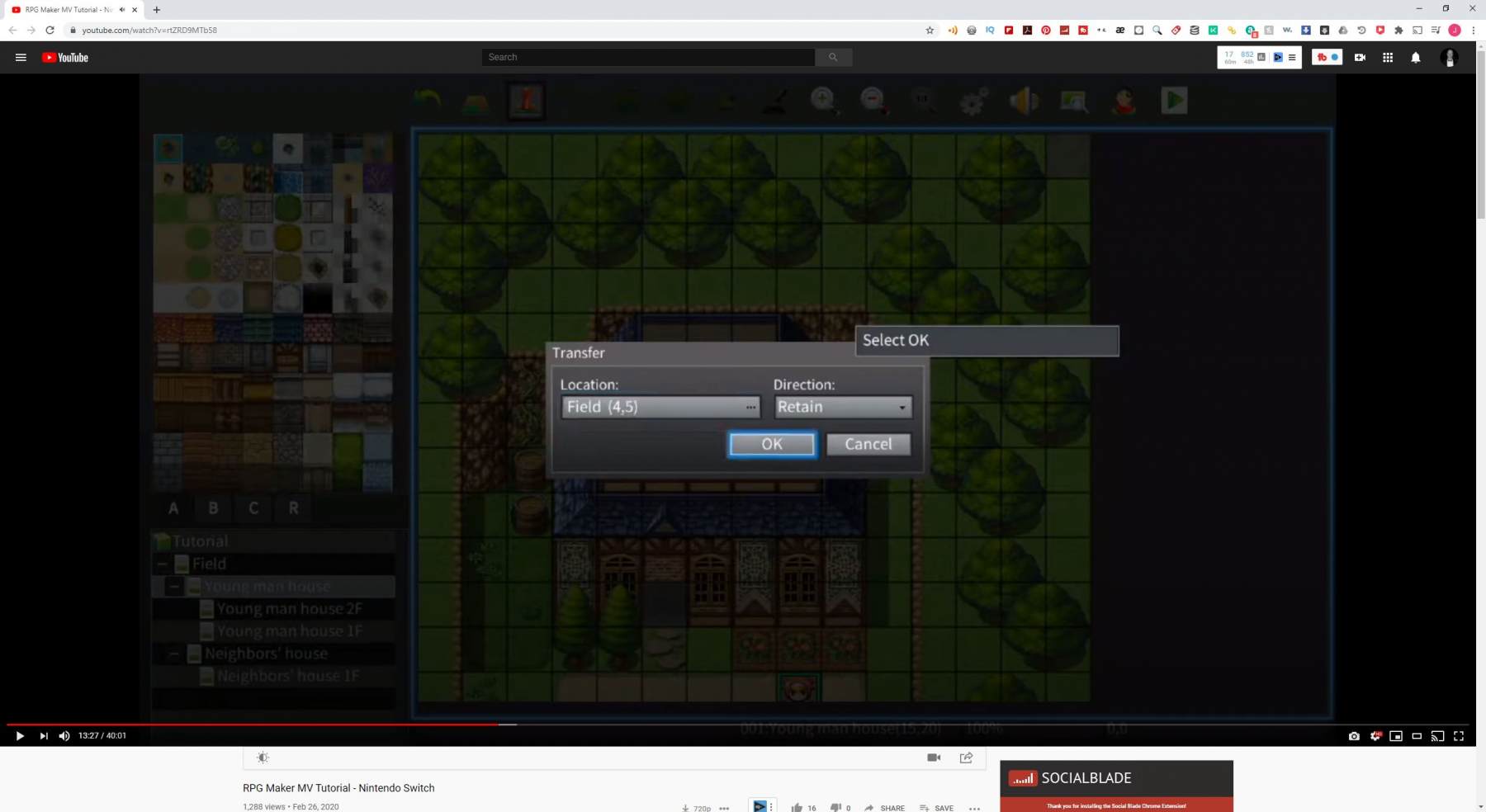The image size is (1486, 812).
Task: Open the vidIQ bar chart stats icon
Action: pyautogui.click(x=1261, y=57)
